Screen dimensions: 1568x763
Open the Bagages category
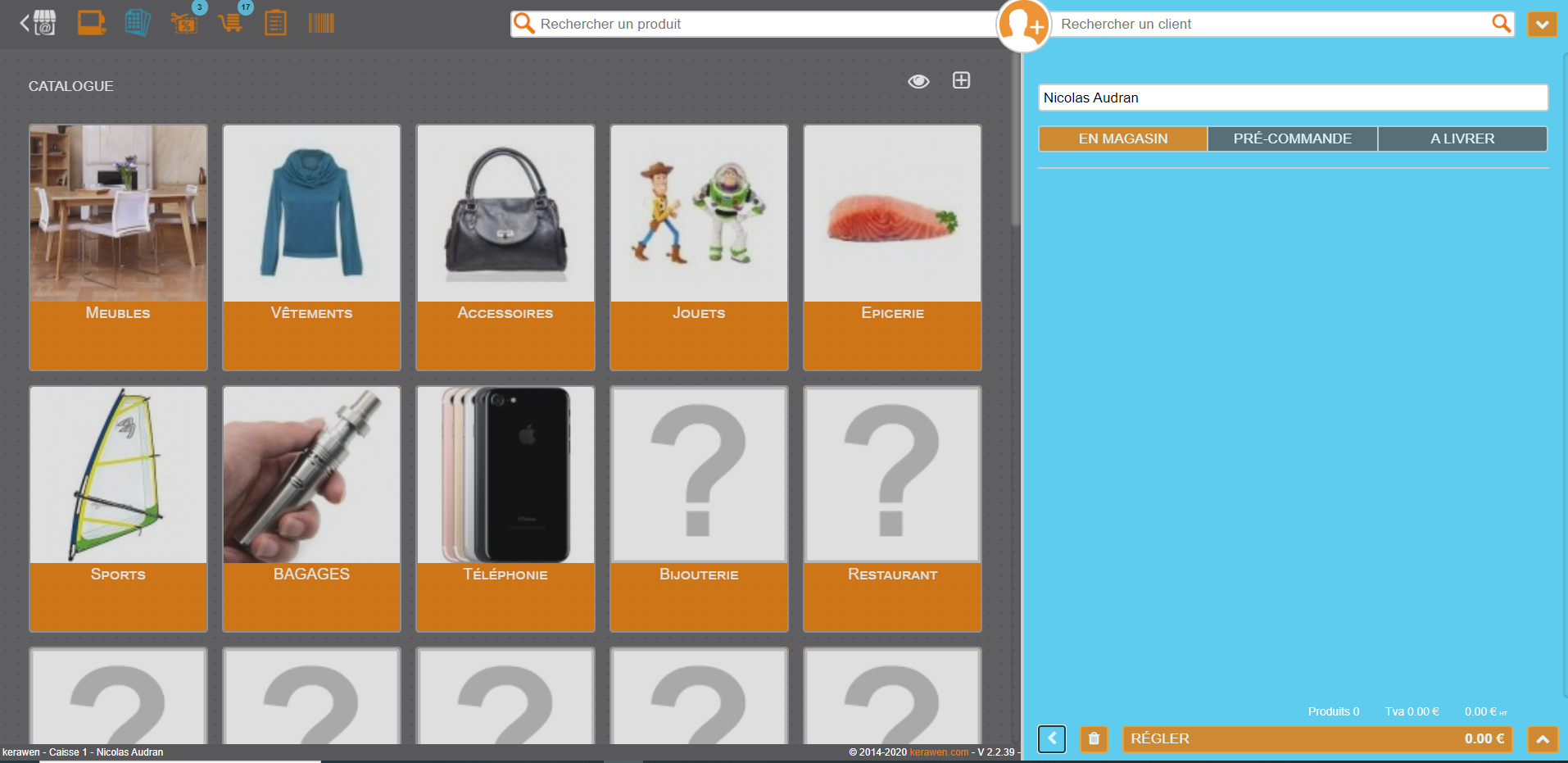311,509
